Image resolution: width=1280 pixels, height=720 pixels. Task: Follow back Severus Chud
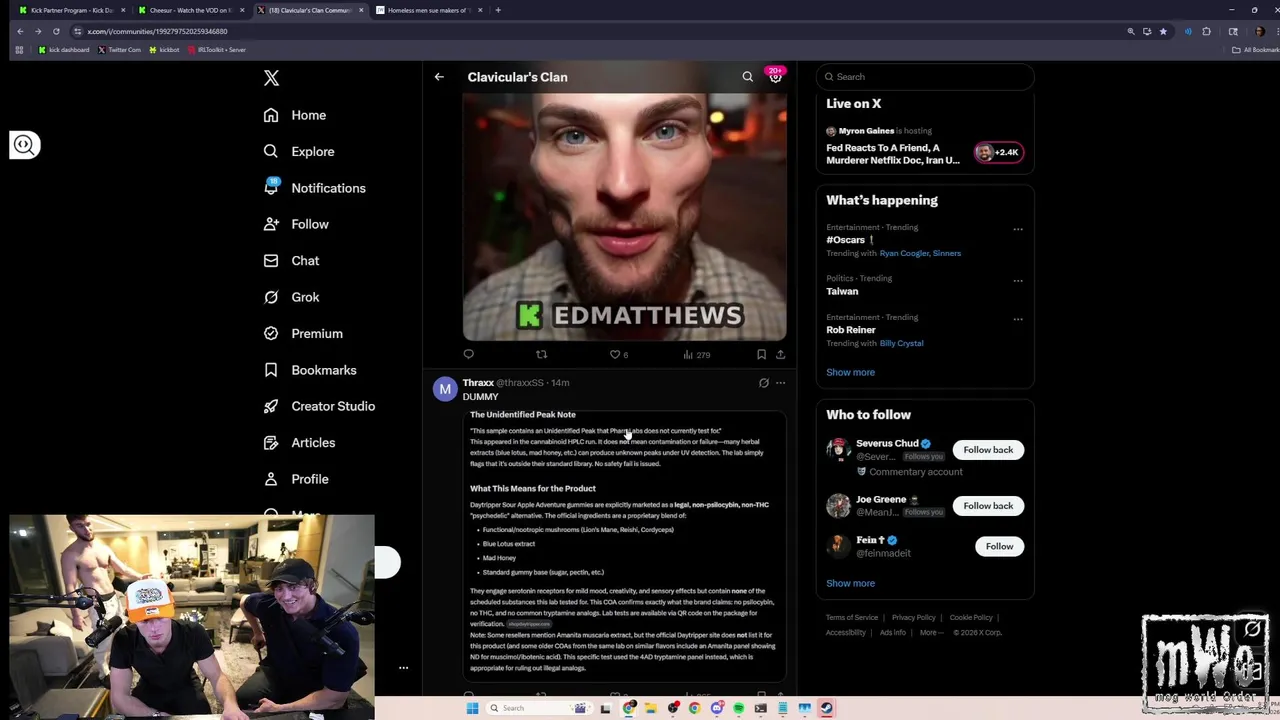(988, 450)
